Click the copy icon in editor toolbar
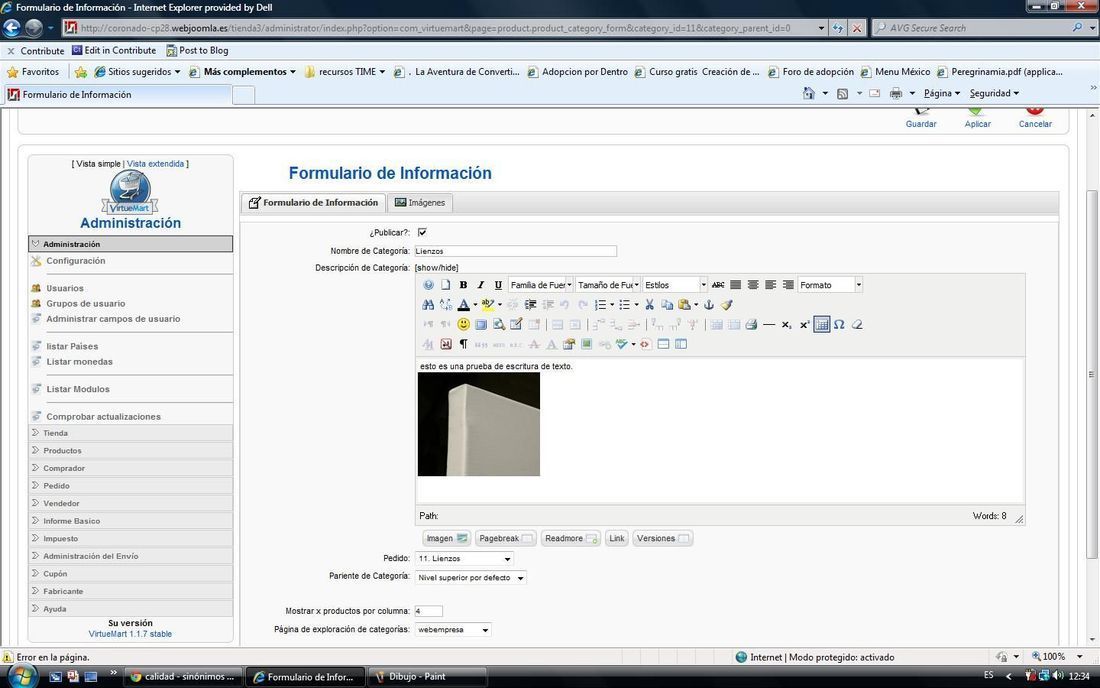The width and height of the screenshot is (1100, 688). 666,304
